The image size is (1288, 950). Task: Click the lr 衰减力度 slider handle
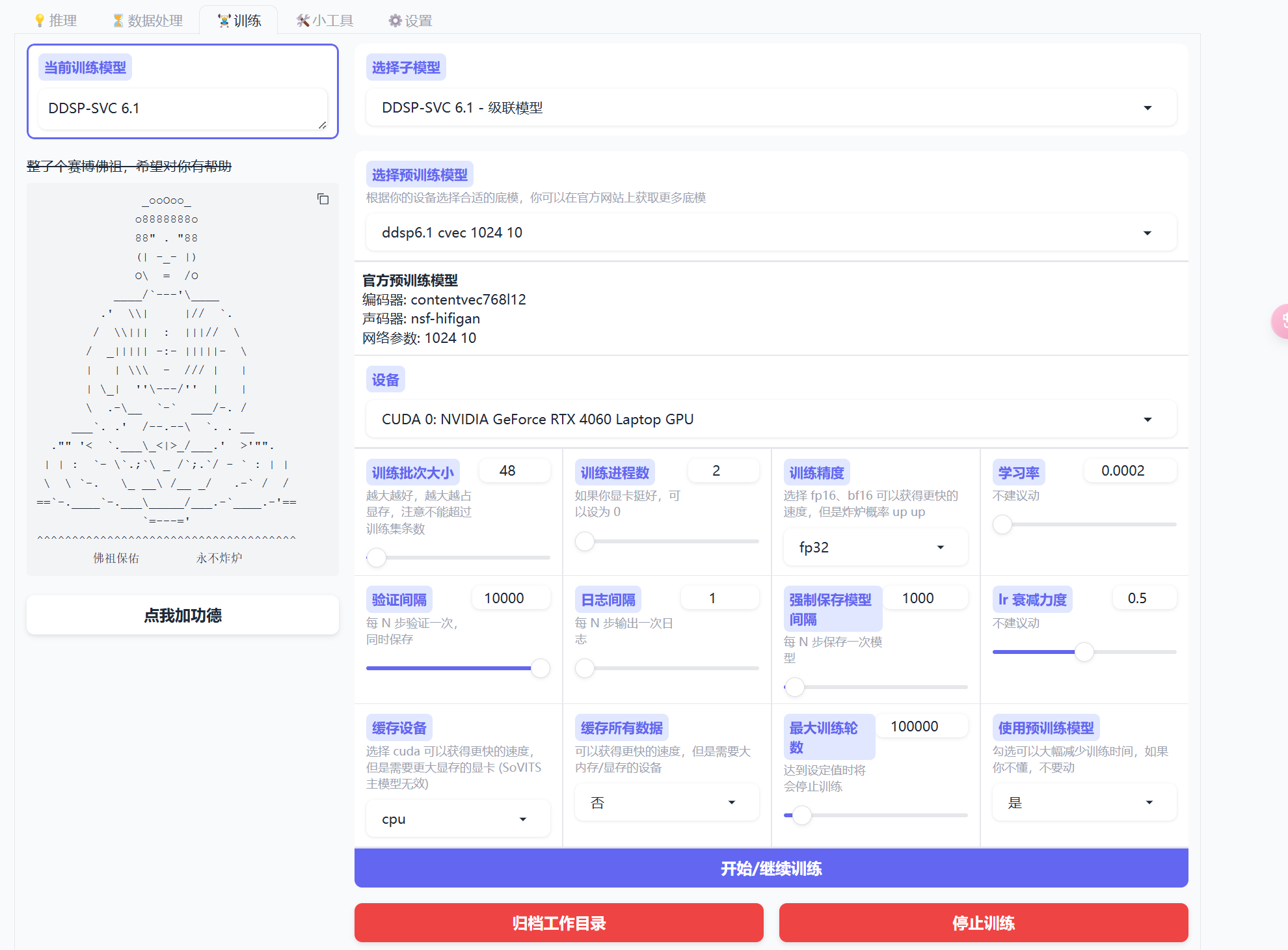point(1084,652)
